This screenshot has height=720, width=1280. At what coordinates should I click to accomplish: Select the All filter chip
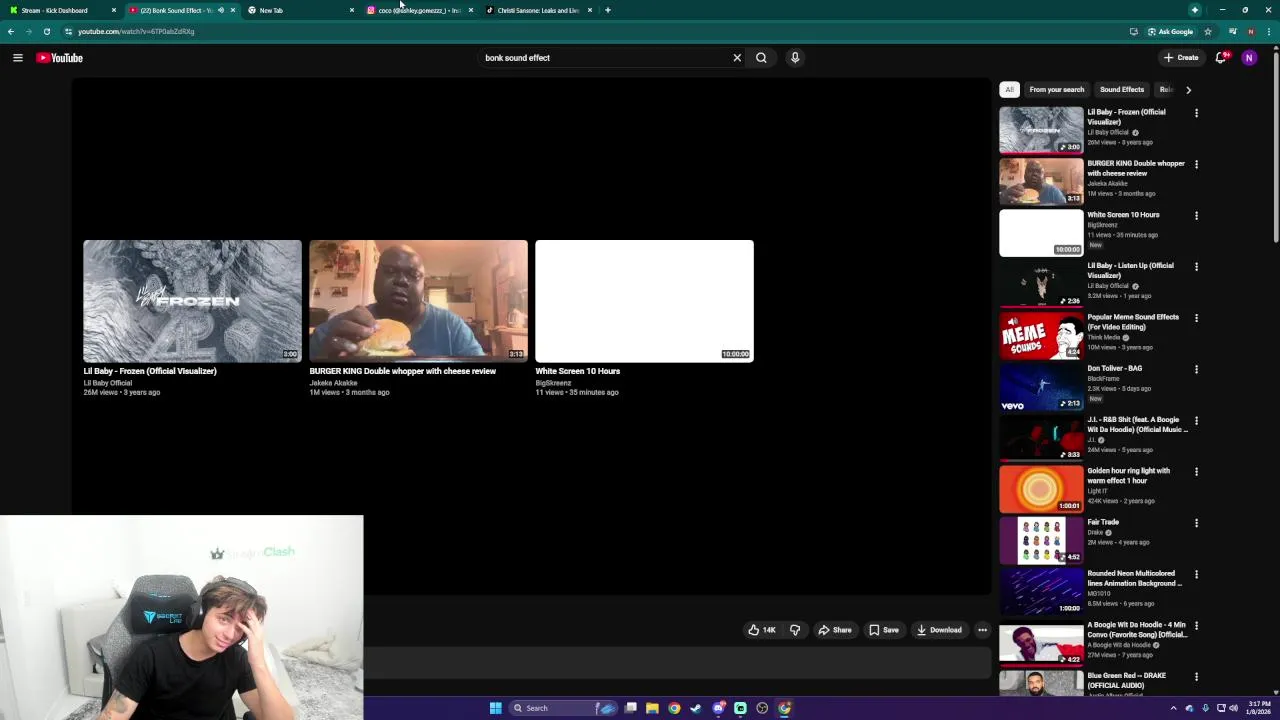[1009, 90]
